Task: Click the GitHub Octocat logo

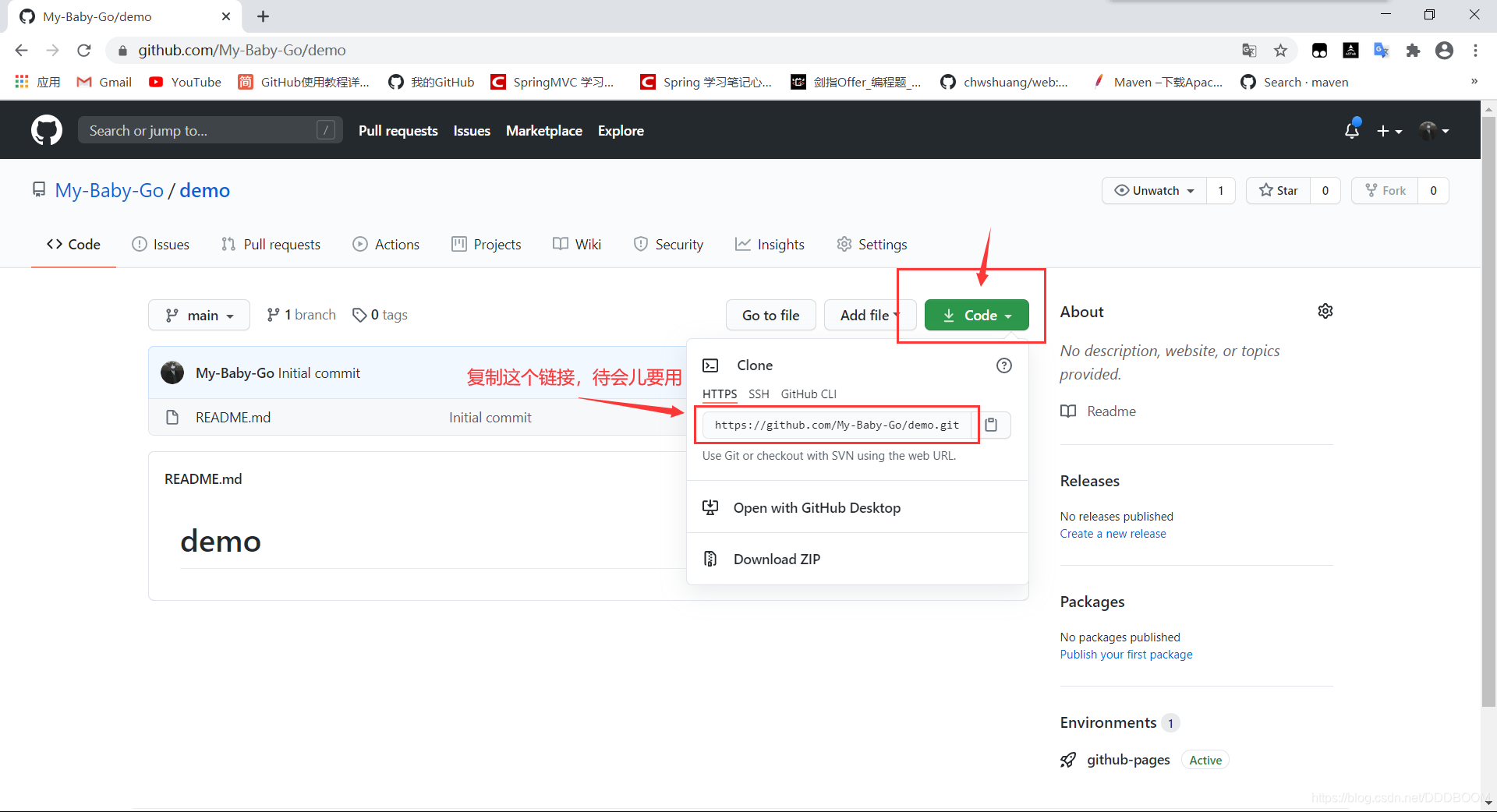Action: click(x=47, y=130)
